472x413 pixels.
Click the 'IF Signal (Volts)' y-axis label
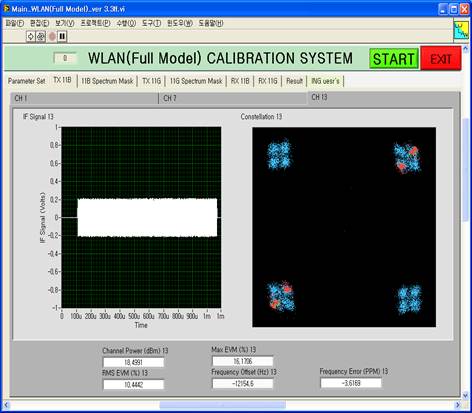click(43, 217)
